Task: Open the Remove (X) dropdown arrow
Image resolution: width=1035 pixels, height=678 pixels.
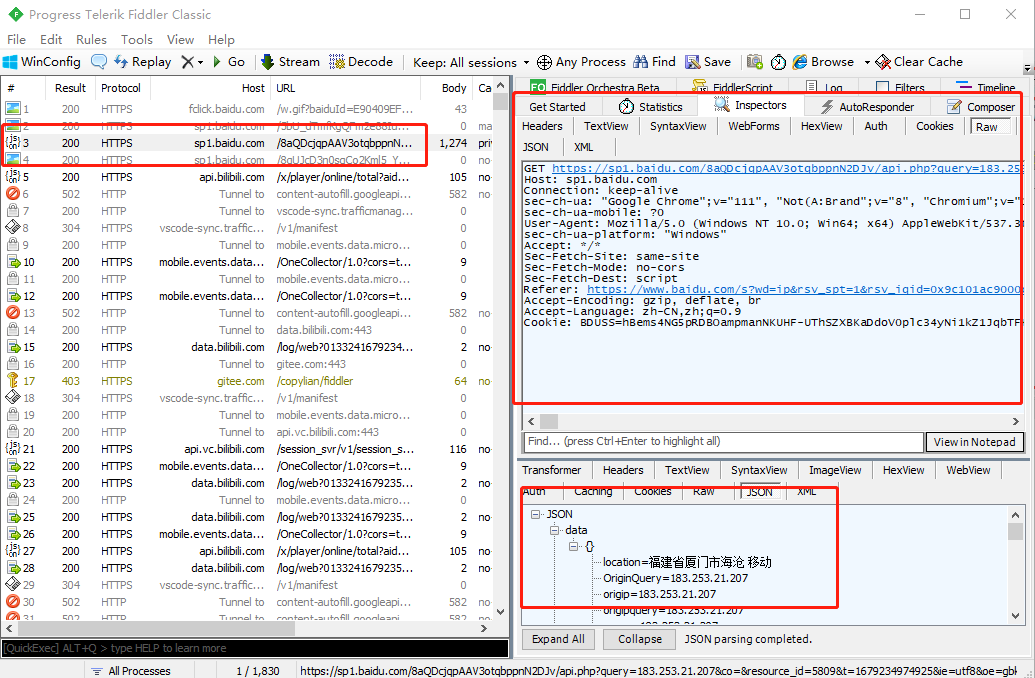Action: click(200, 63)
